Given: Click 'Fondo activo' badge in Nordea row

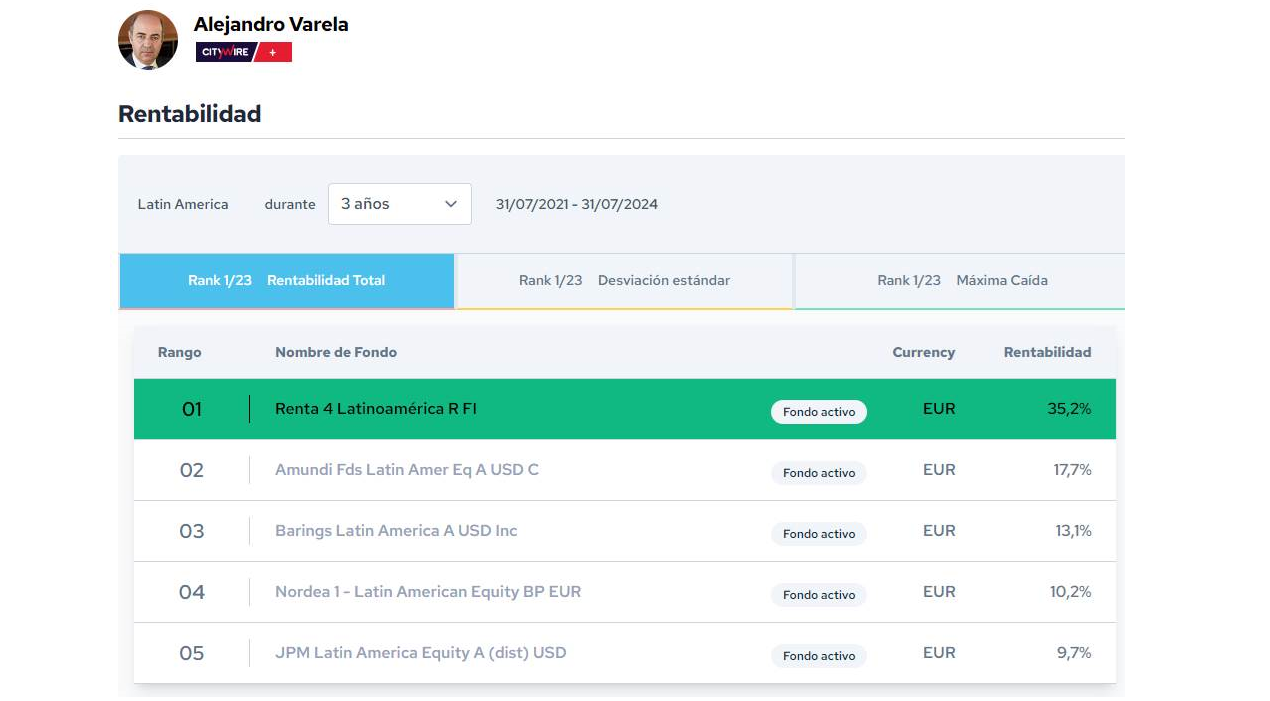Looking at the screenshot, I should click(819, 595).
